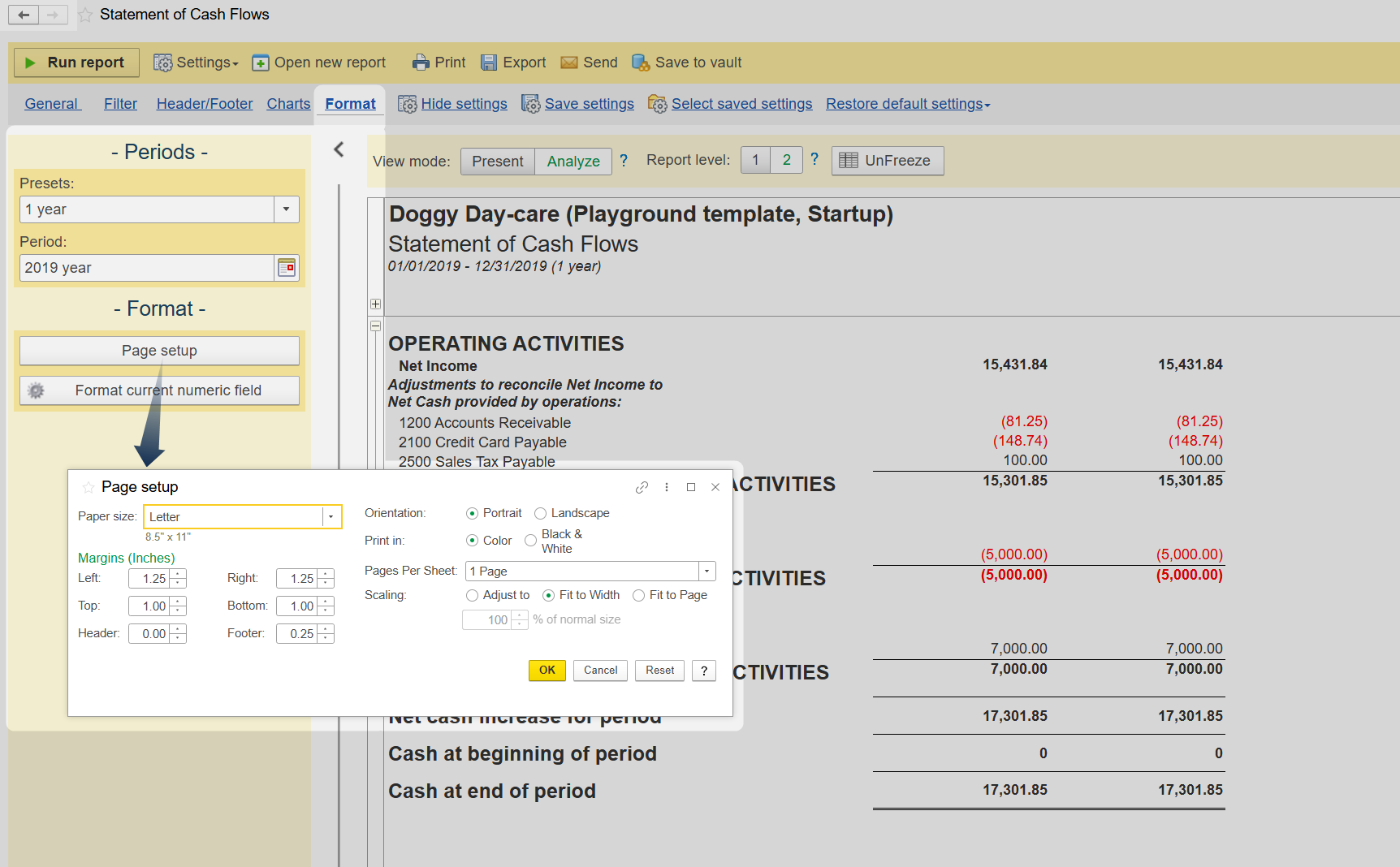
Task: Switch to the Charts tab
Action: coord(288,104)
